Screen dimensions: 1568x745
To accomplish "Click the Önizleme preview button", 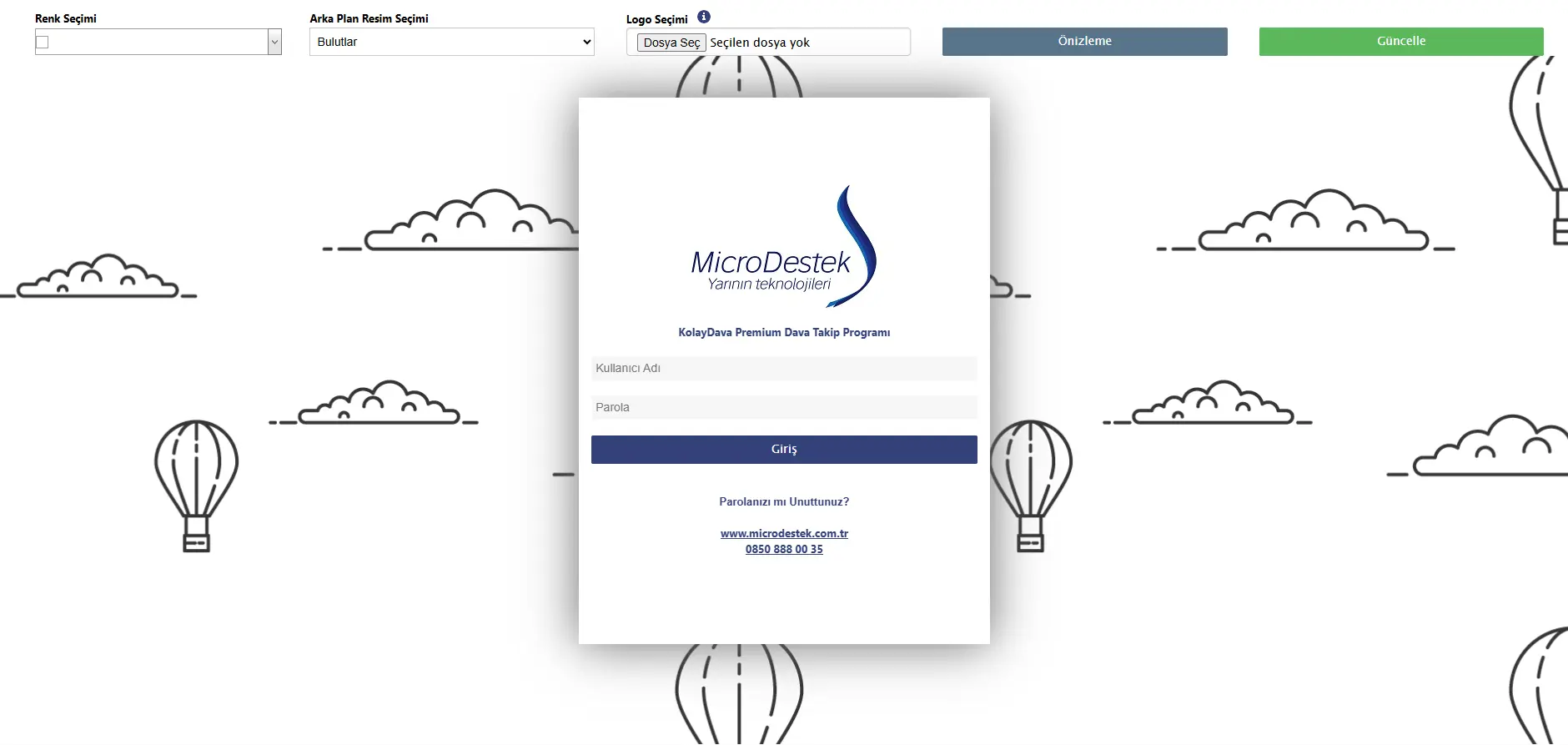I will tap(1084, 41).
